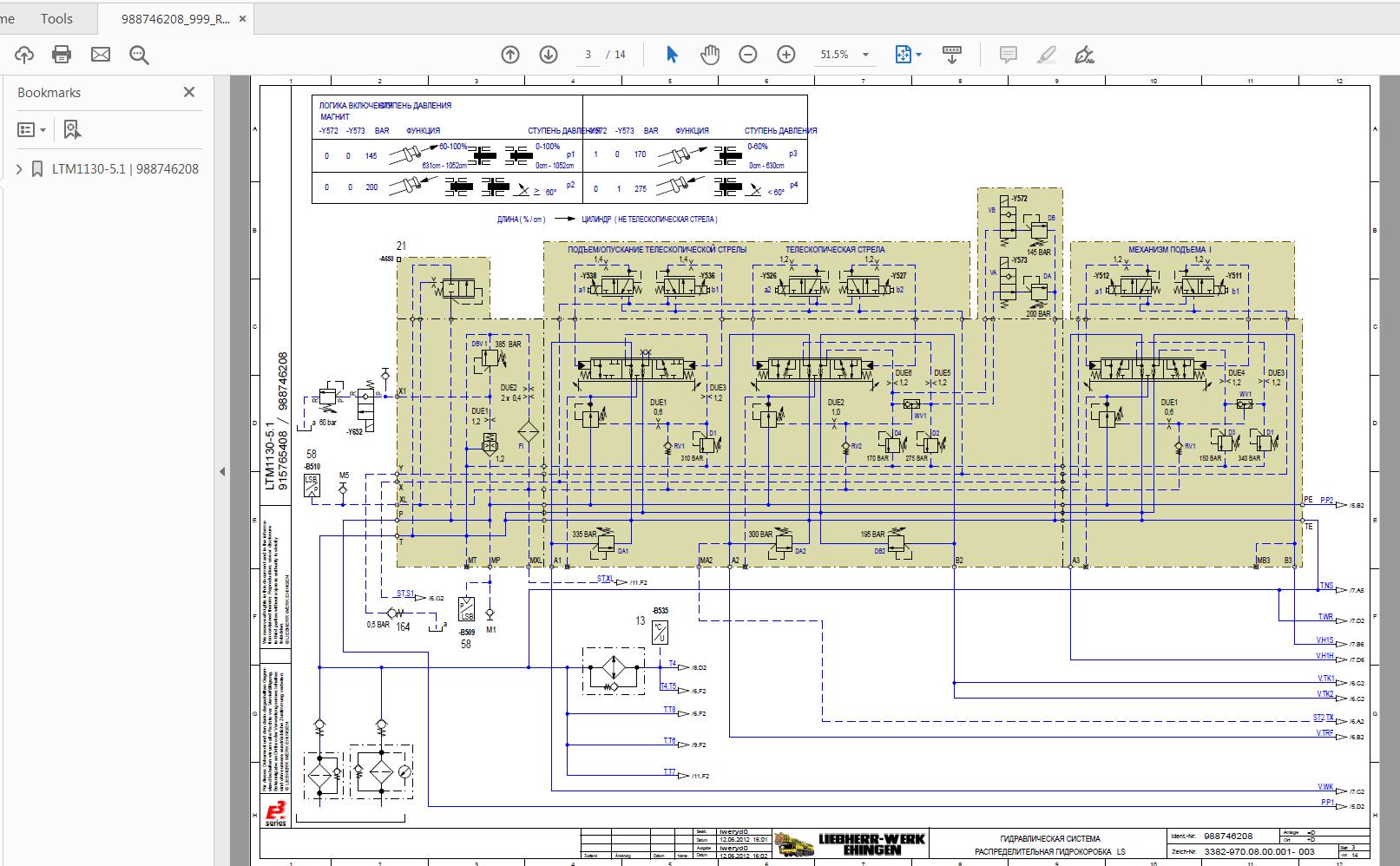Enable the scrolling page display mode
The height and width of the screenshot is (866, 1400).
point(951,54)
